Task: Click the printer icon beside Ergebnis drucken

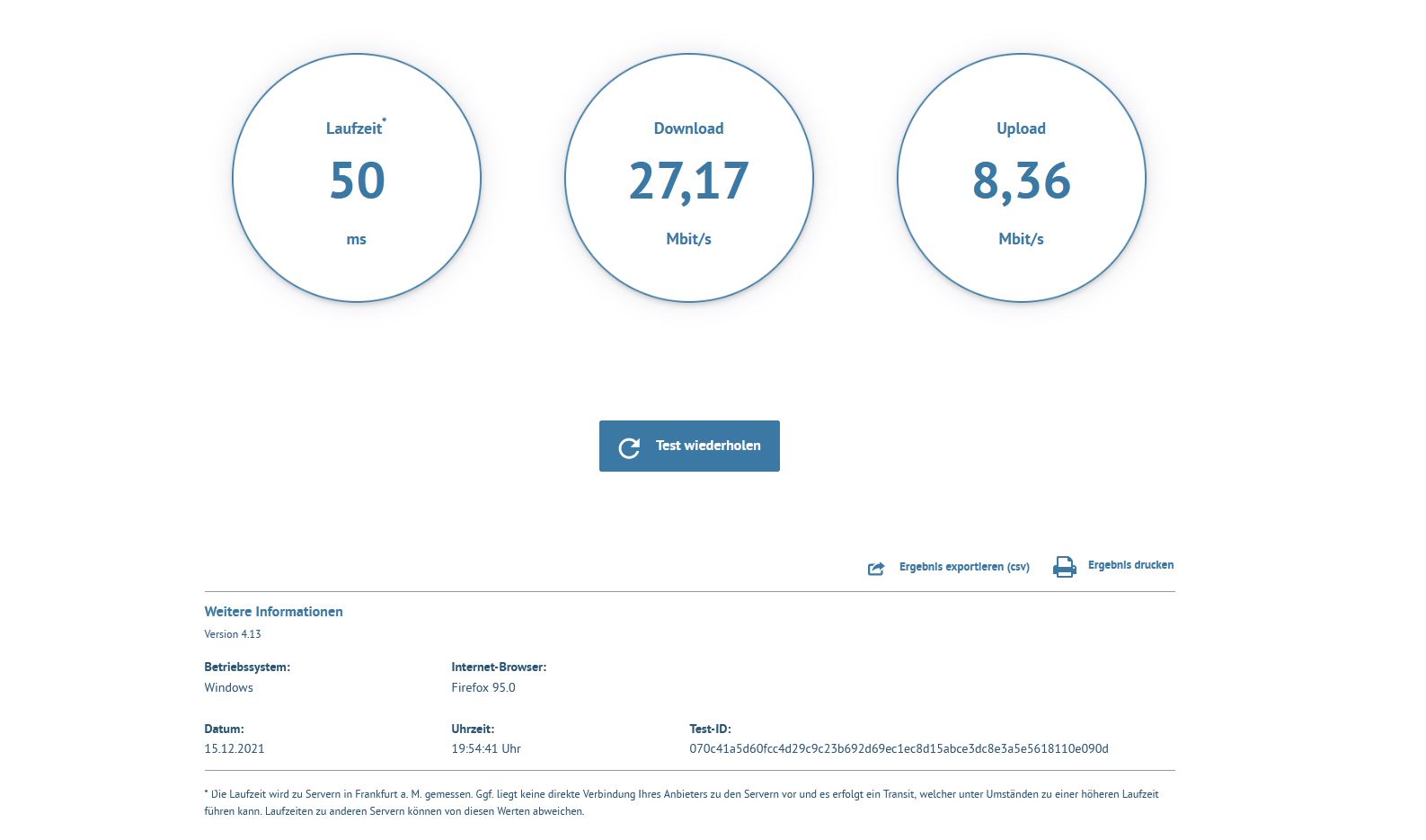Action: pyautogui.click(x=1065, y=567)
